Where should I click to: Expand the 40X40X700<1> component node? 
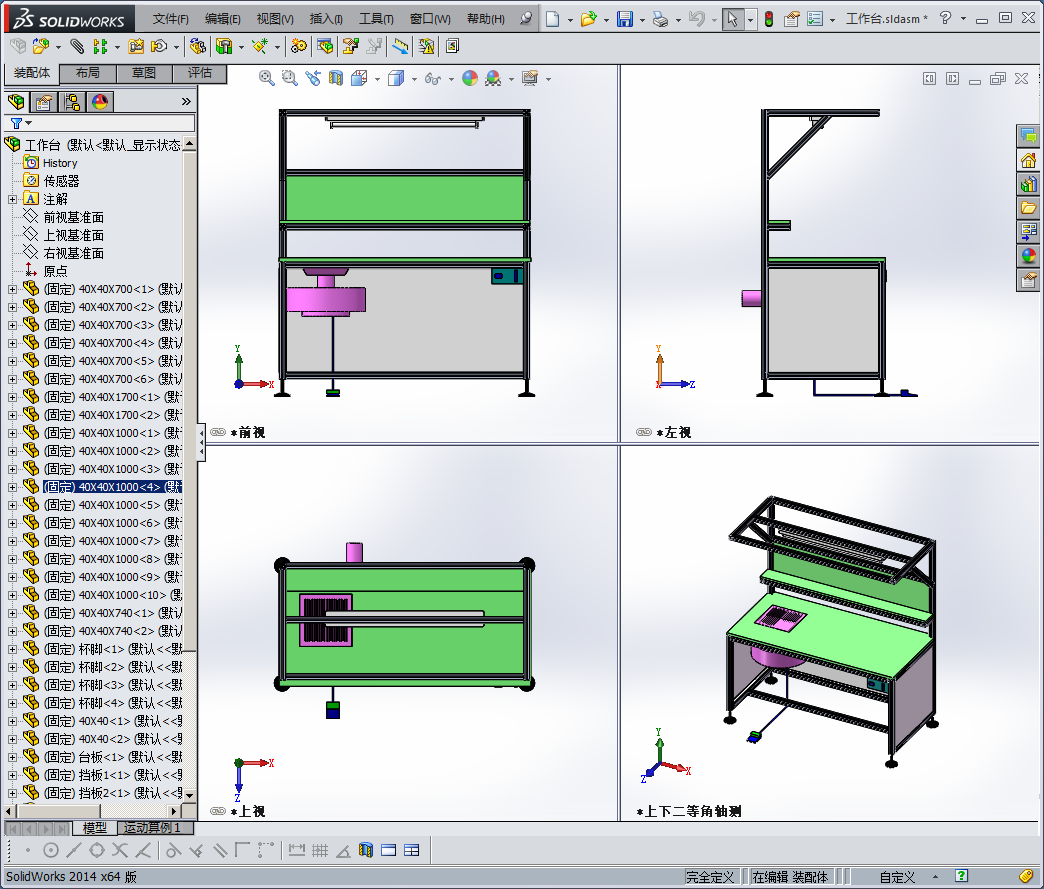pyautogui.click(x=12, y=289)
